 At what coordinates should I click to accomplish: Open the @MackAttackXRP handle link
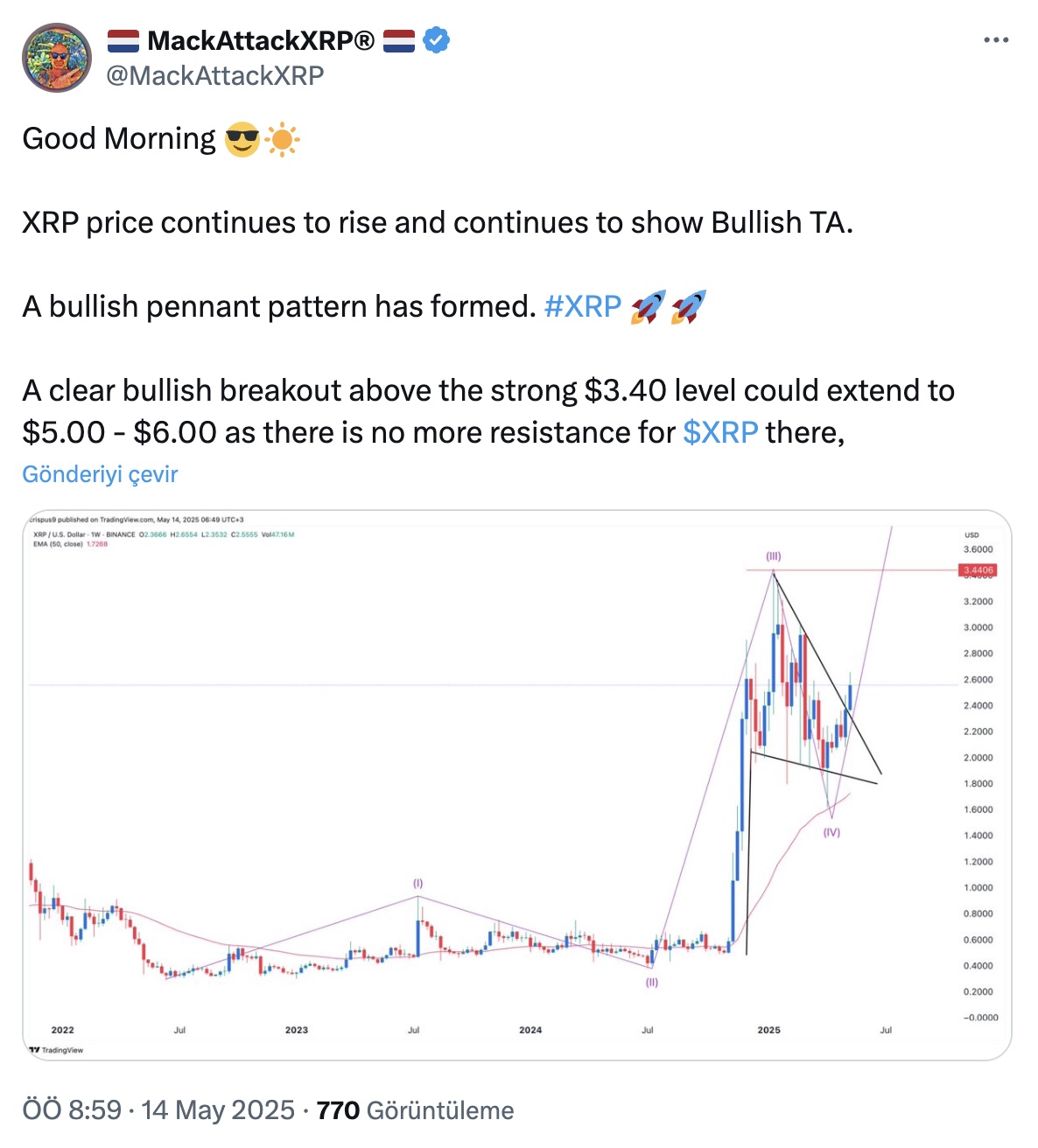[x=215, y=76]
